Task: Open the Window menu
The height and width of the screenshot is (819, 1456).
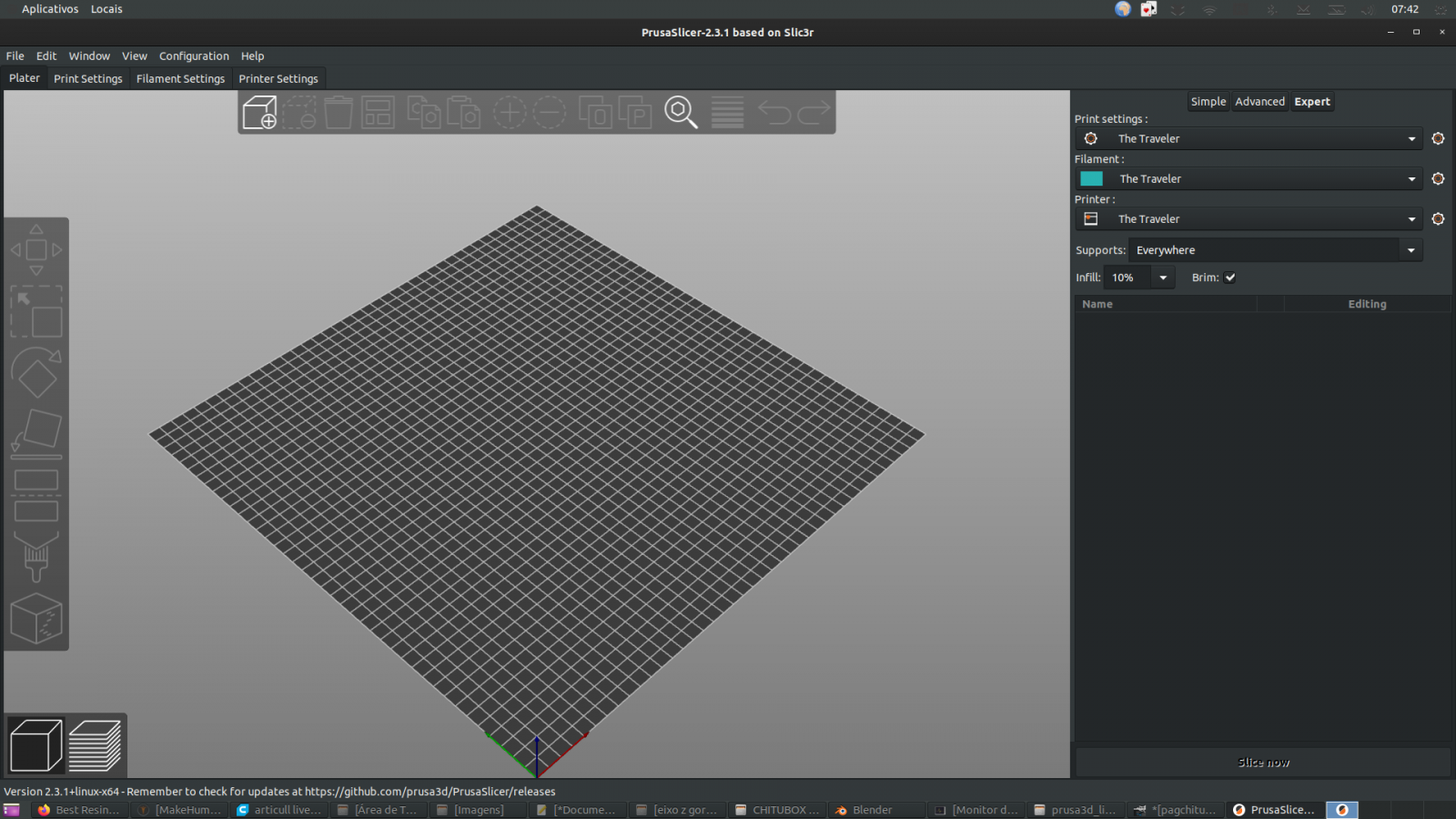Action: coord(89,56)
